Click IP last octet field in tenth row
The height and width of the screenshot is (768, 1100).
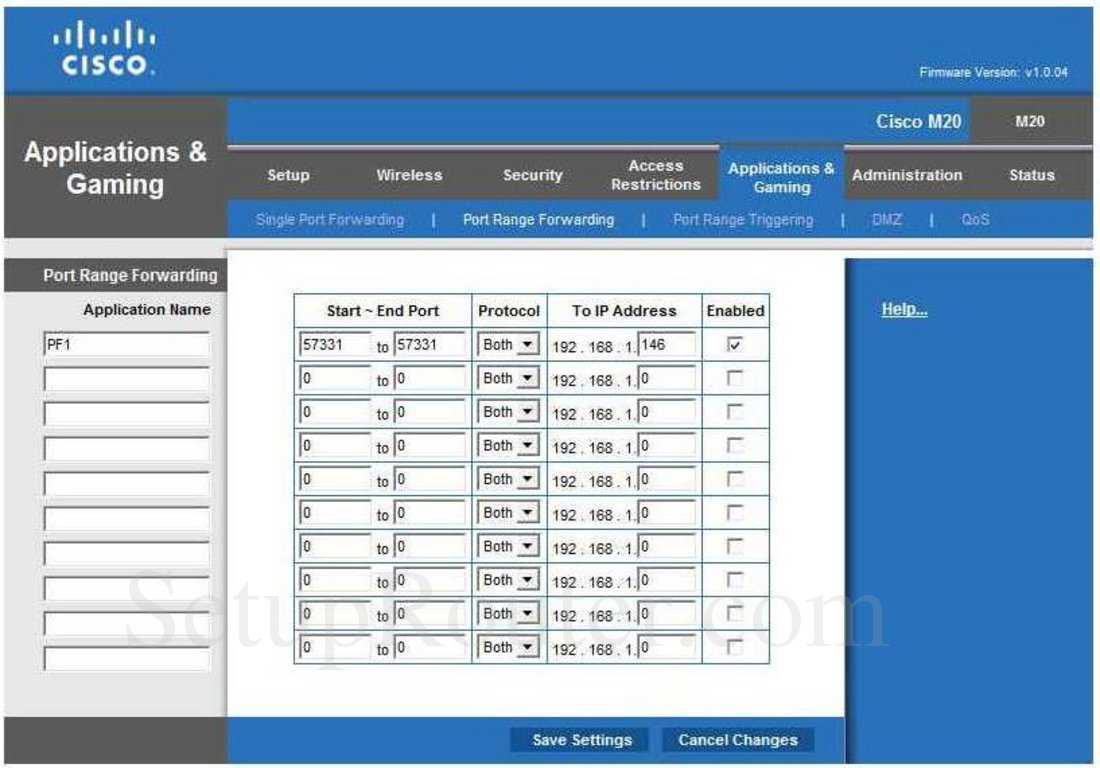tap(667, 647)
